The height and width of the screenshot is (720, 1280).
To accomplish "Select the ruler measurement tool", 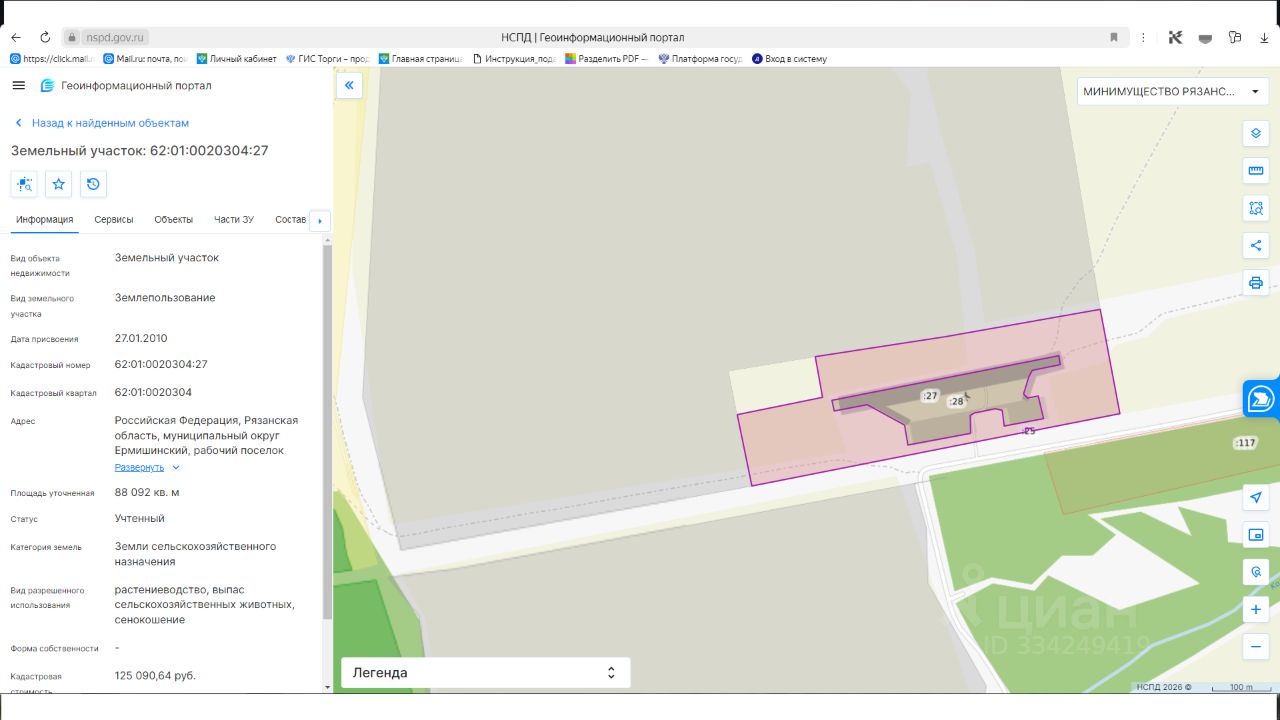I will 1256,171.
